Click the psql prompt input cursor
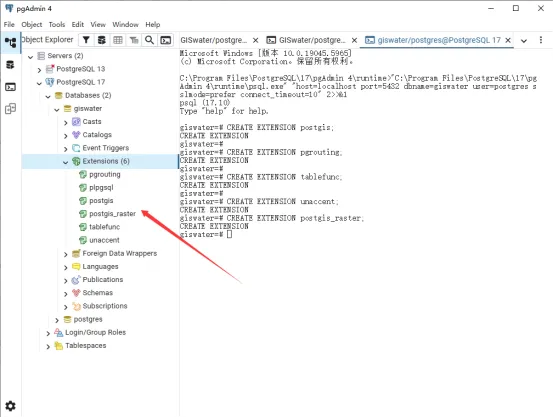Viewport: 554px width, 418px height. point(230,234)
